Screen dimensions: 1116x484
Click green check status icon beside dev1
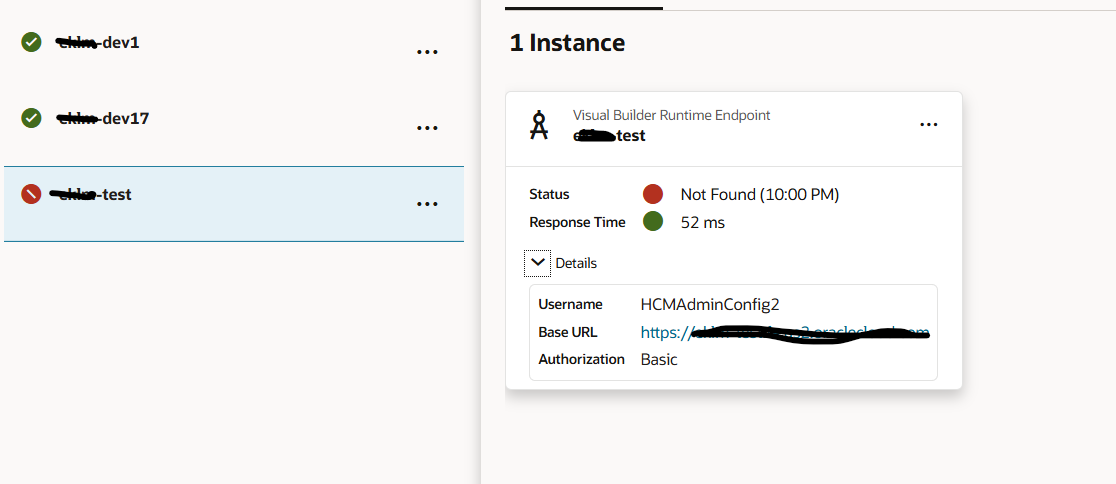(x=31, y=42)
